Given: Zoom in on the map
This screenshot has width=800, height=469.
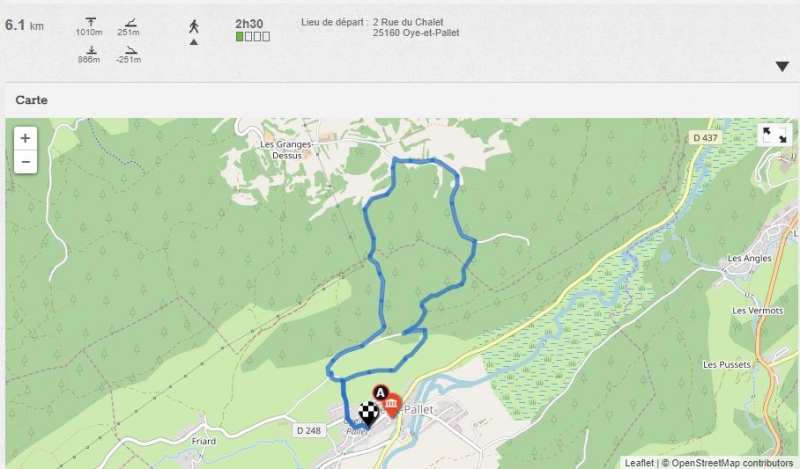Looking at the screenshot, I should click(25, 138).
